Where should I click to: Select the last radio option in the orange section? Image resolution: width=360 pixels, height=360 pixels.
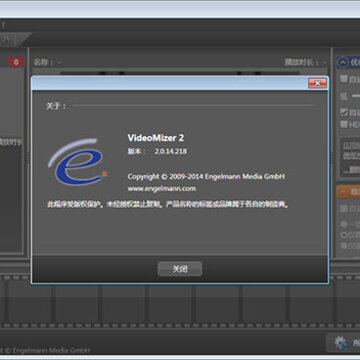coord(343,246)
